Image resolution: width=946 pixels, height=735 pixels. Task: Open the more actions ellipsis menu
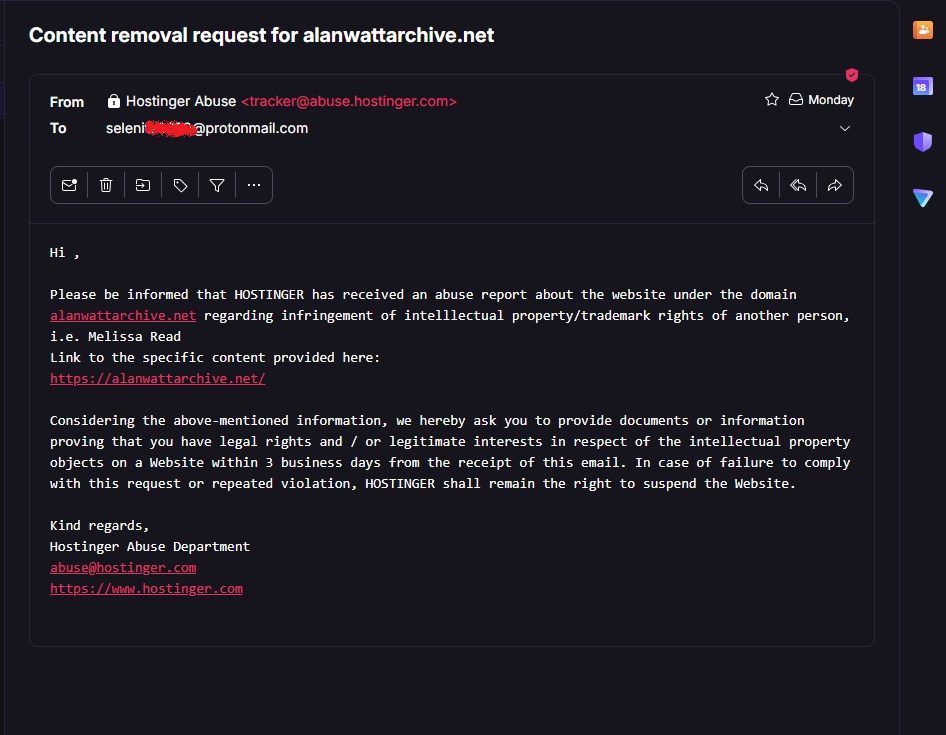tap(254, 185)
